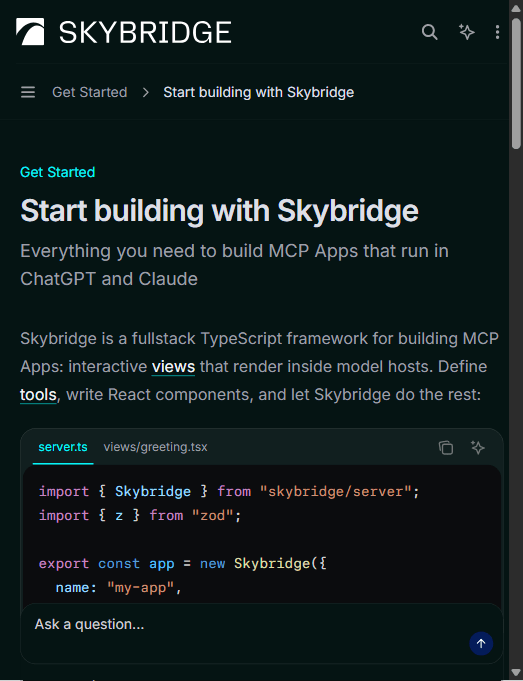Ask AI about the code block
The width and height of the screenshot is (523, 681).
[478, 447]
